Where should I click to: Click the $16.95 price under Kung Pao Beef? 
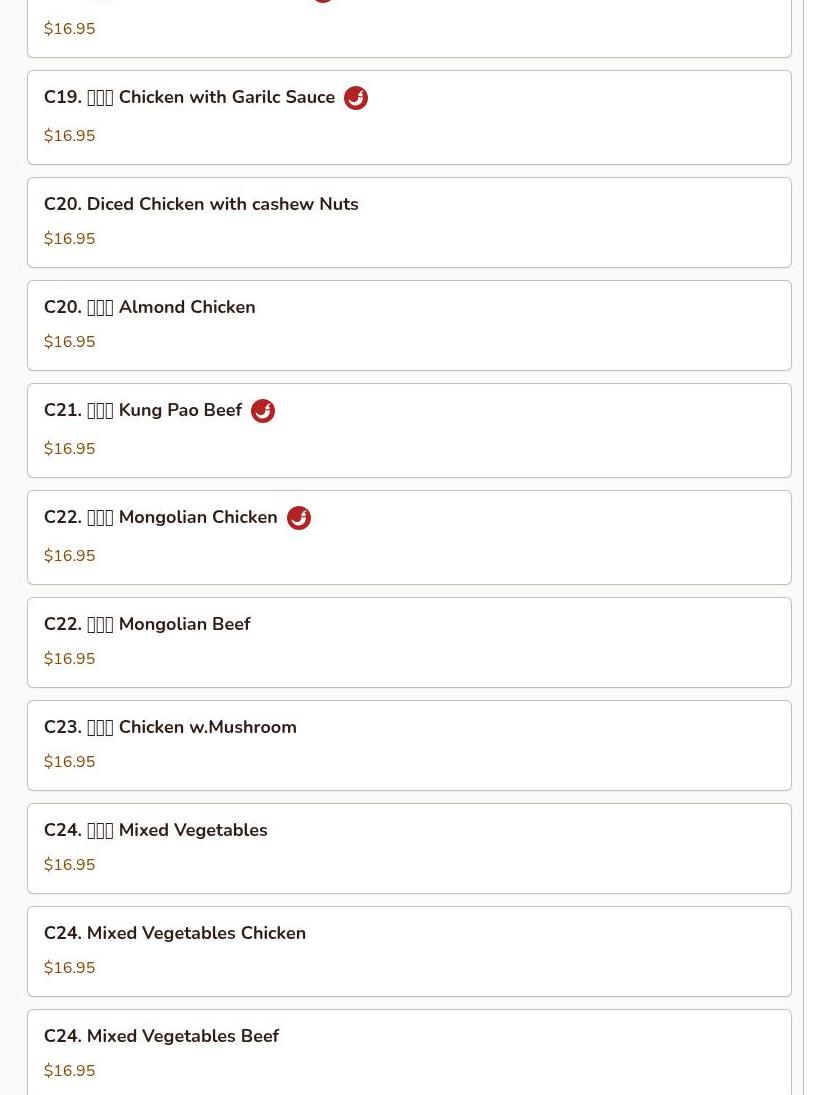tap(69, 448)
